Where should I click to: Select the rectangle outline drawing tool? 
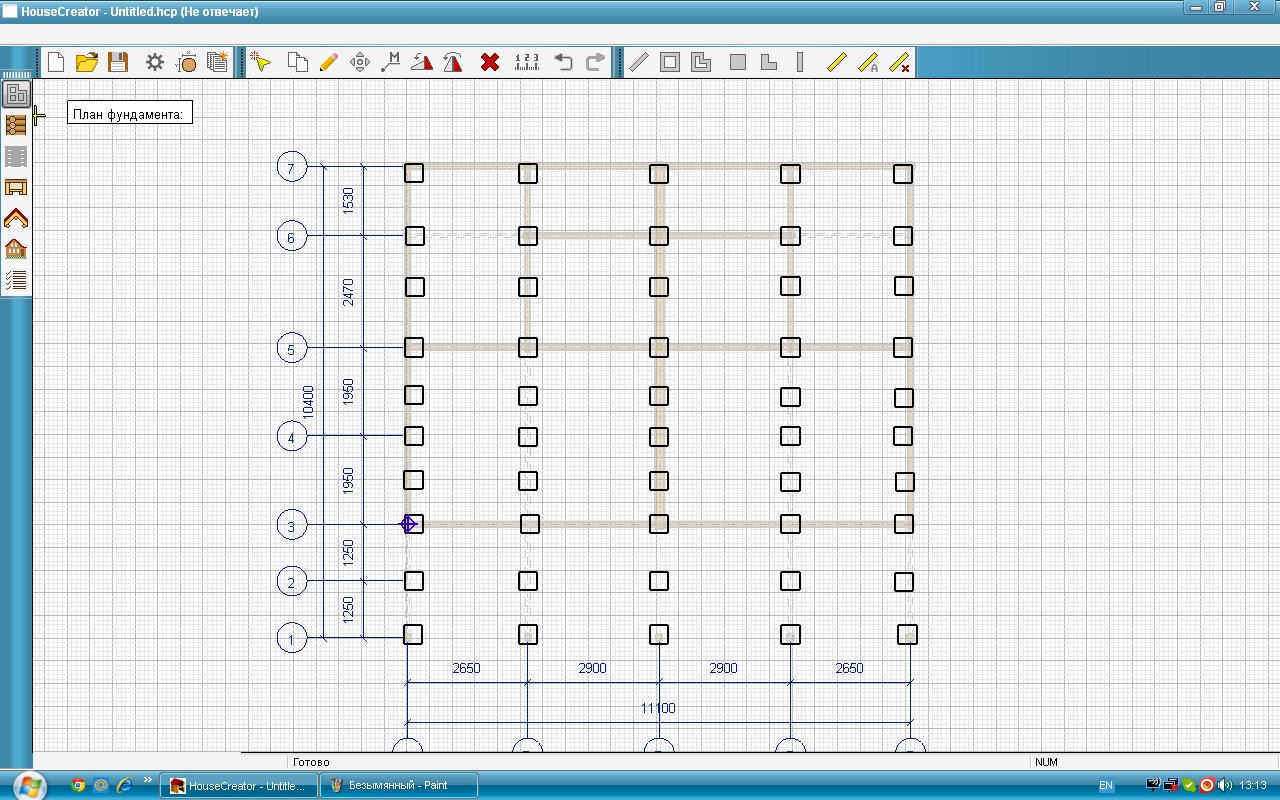(670, 62)
